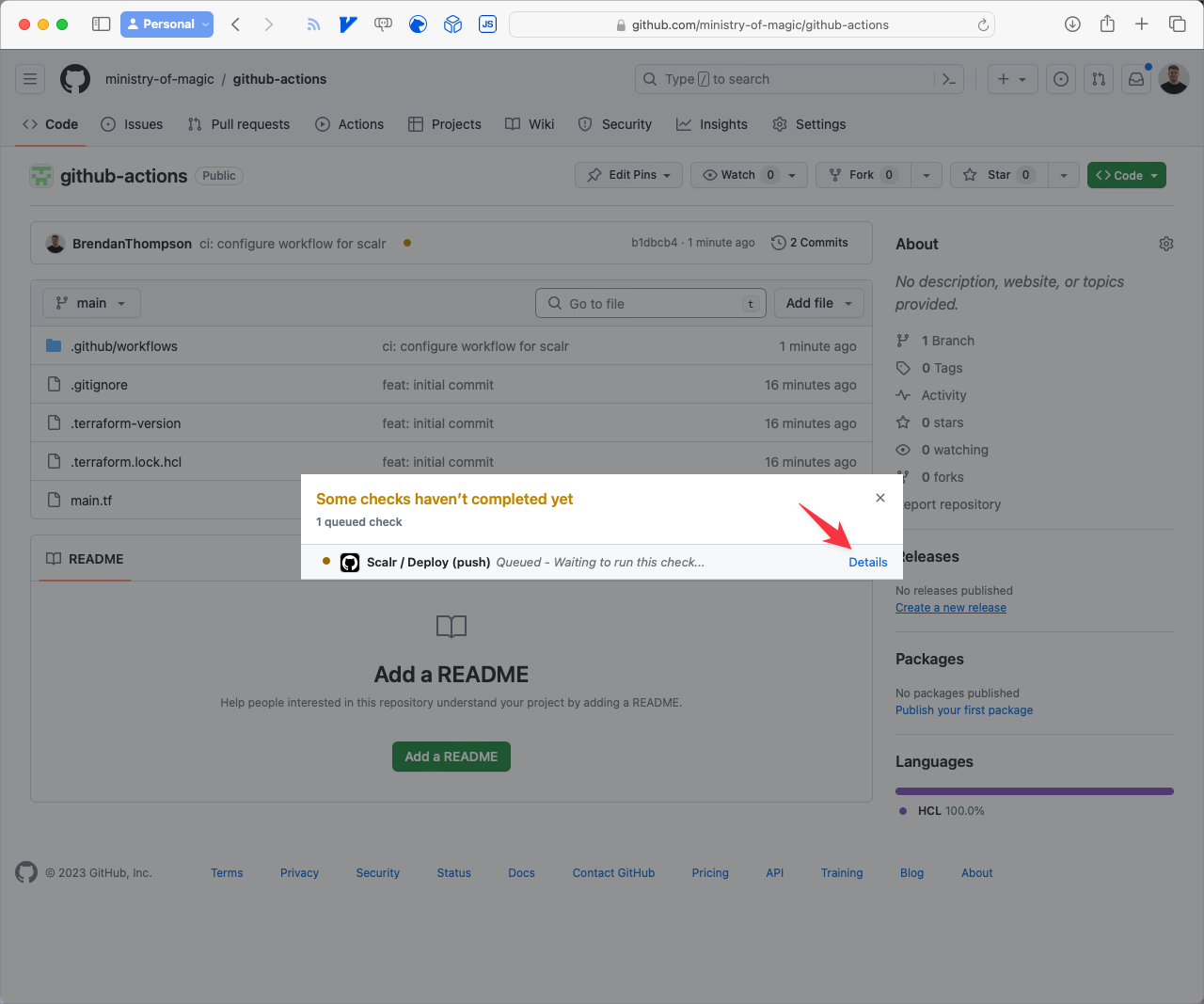Click the 1 Branch link
This screenshot has height=1004, width=1204.
[x=947, y=341]
